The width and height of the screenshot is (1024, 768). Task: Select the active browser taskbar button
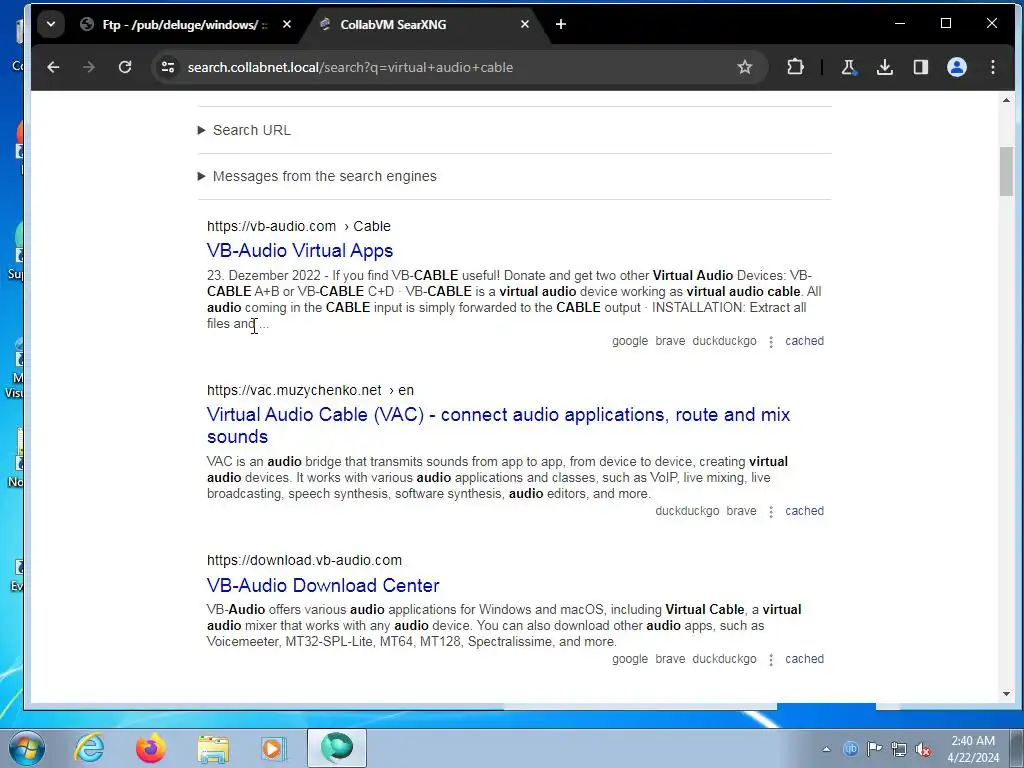(x=337, y=748)
